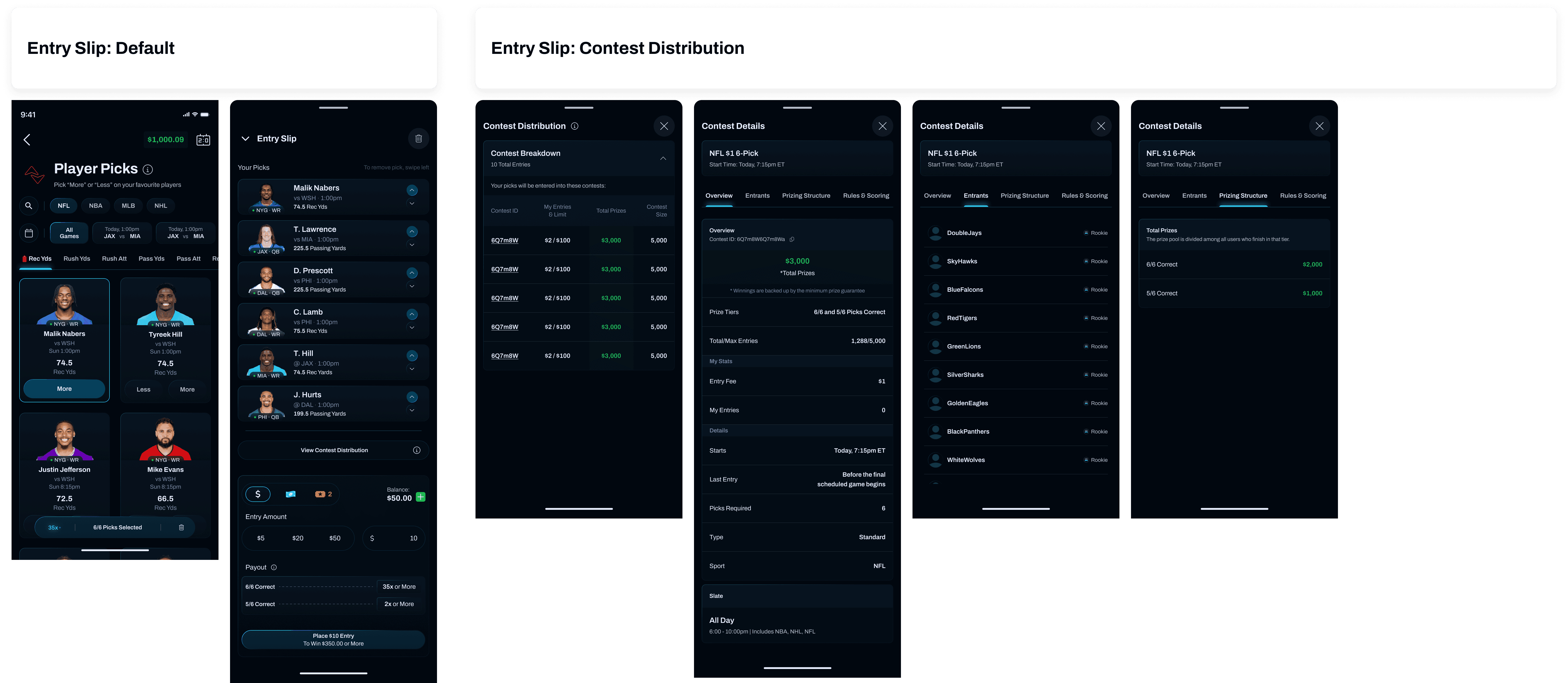Image resolution: width=1568 pixels, height=683 pixels.
Task: Click the search magnifier icon in Player Picks
Action: [29, 206]
